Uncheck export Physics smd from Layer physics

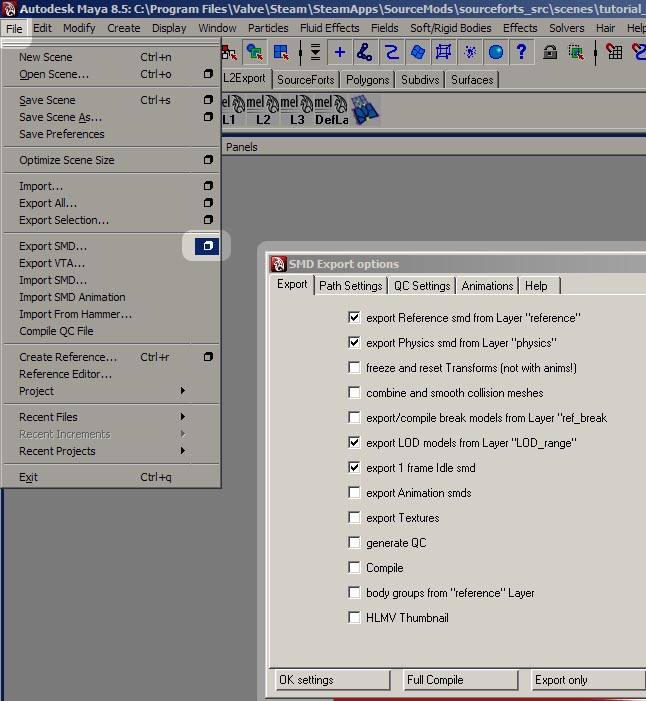point(354,343)
